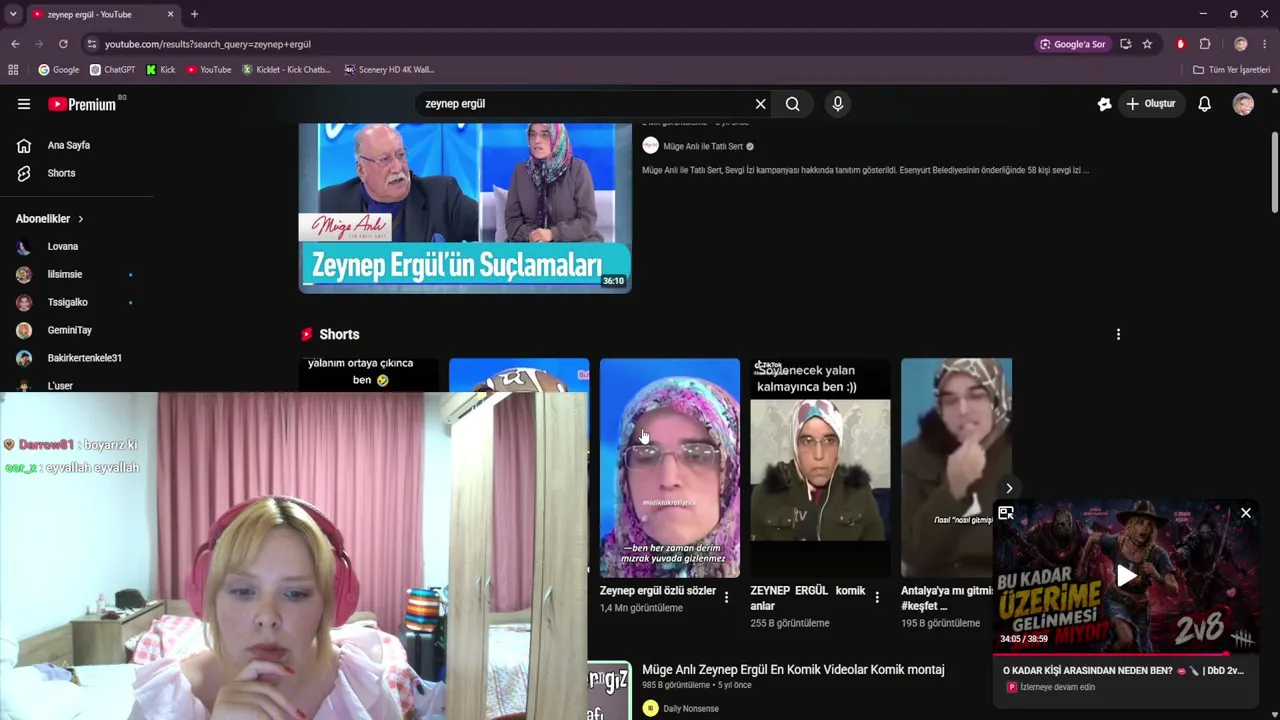Expand the Abonelikler section
Viewport: 1280px width, 720px height.
click(50, 219)
